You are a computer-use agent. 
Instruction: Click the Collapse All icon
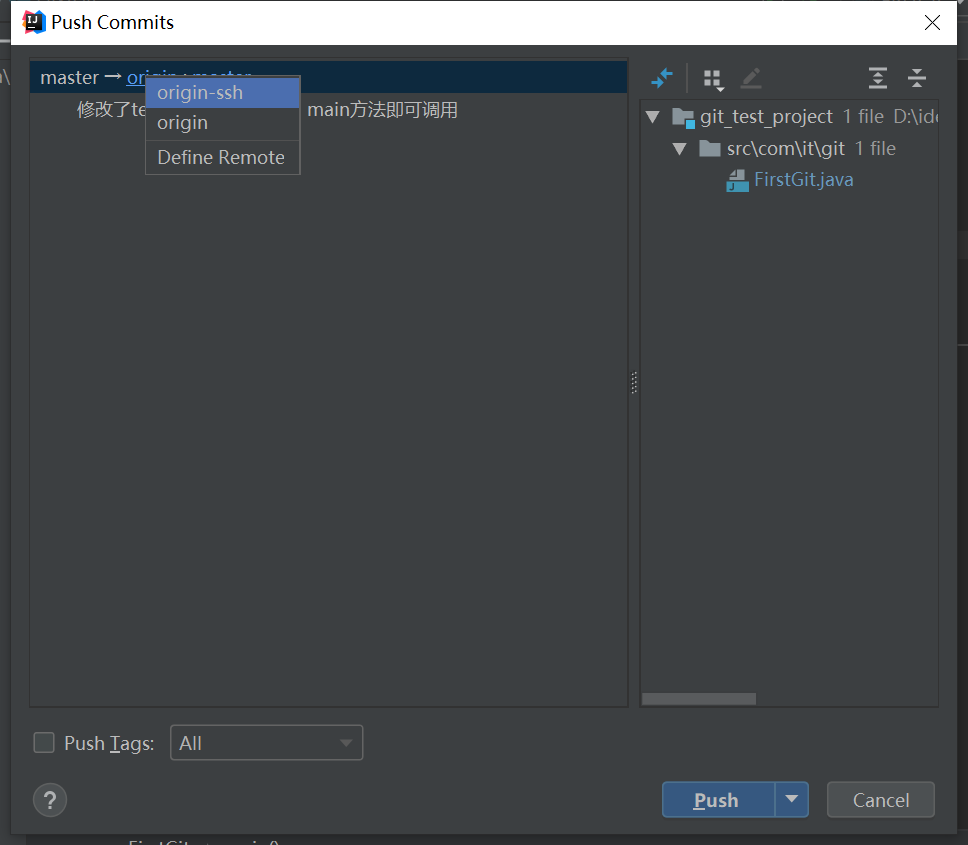coord(917,78)
